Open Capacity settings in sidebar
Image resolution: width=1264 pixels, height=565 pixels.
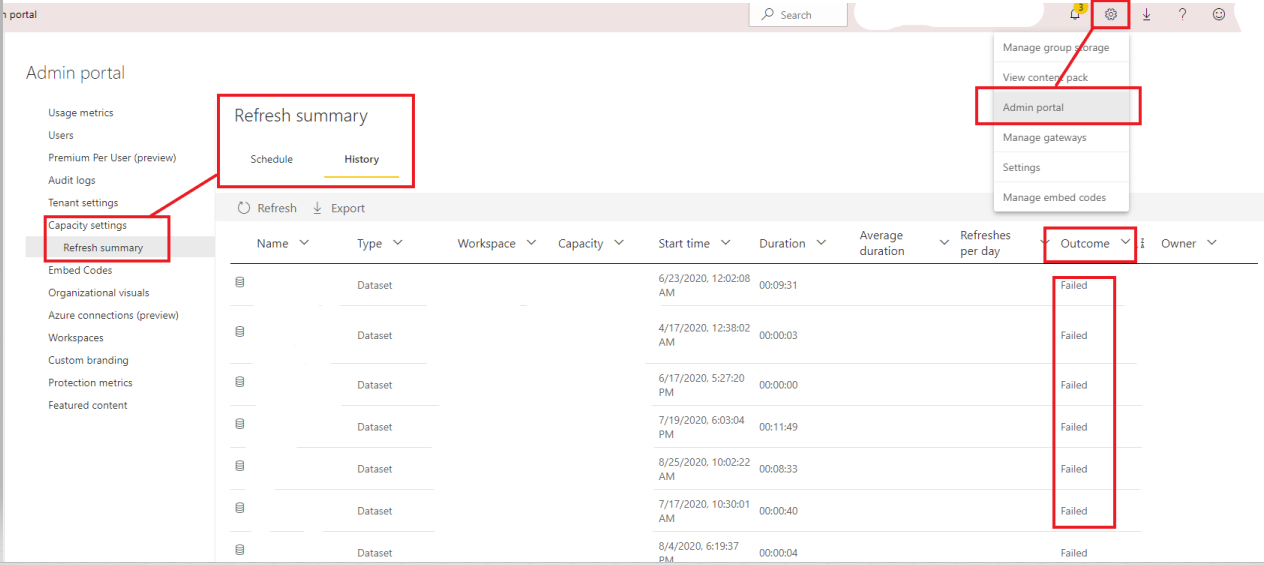click(x=87, y=225)
